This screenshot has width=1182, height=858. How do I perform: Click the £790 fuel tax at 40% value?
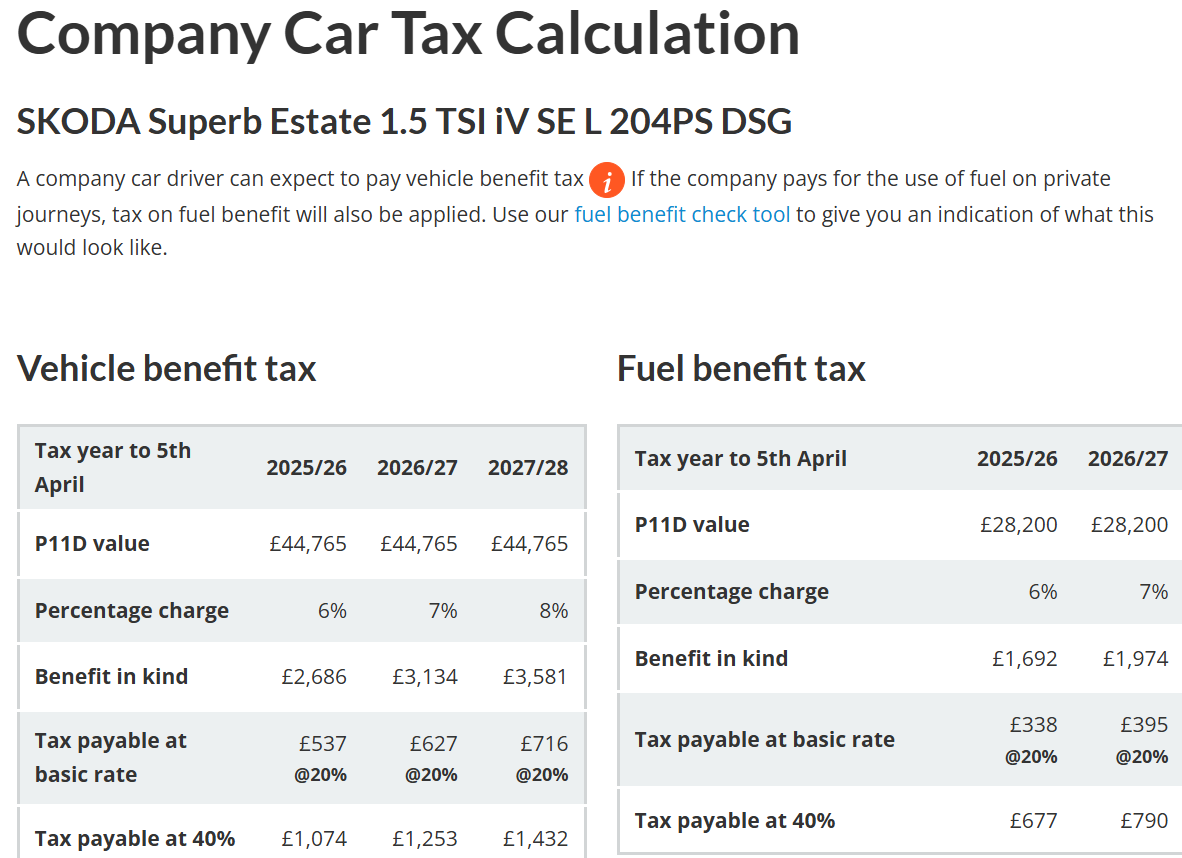coord(1144,821)
